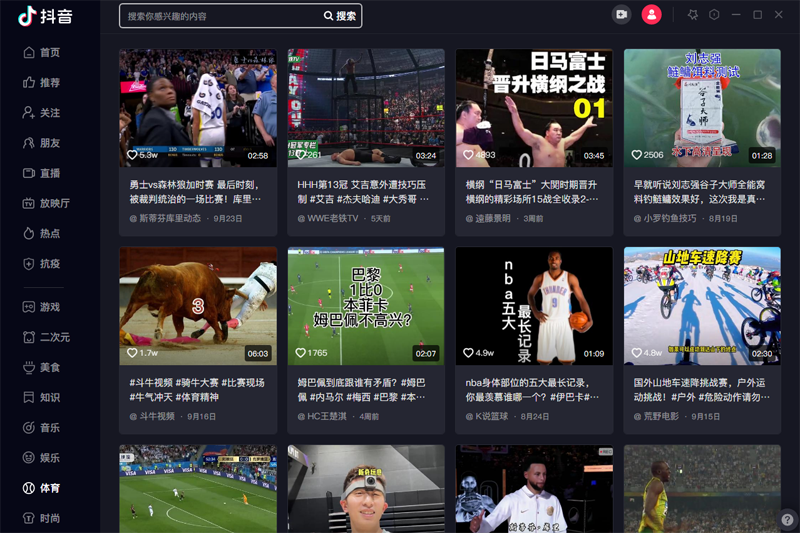Like the 1765 heart on Paris football video

pos(301,352)
